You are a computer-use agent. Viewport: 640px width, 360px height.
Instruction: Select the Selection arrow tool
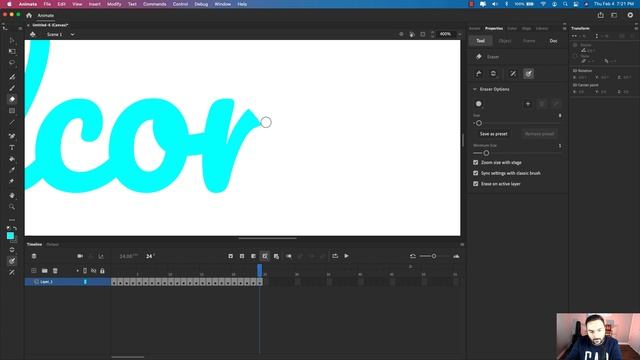point(12,40)
